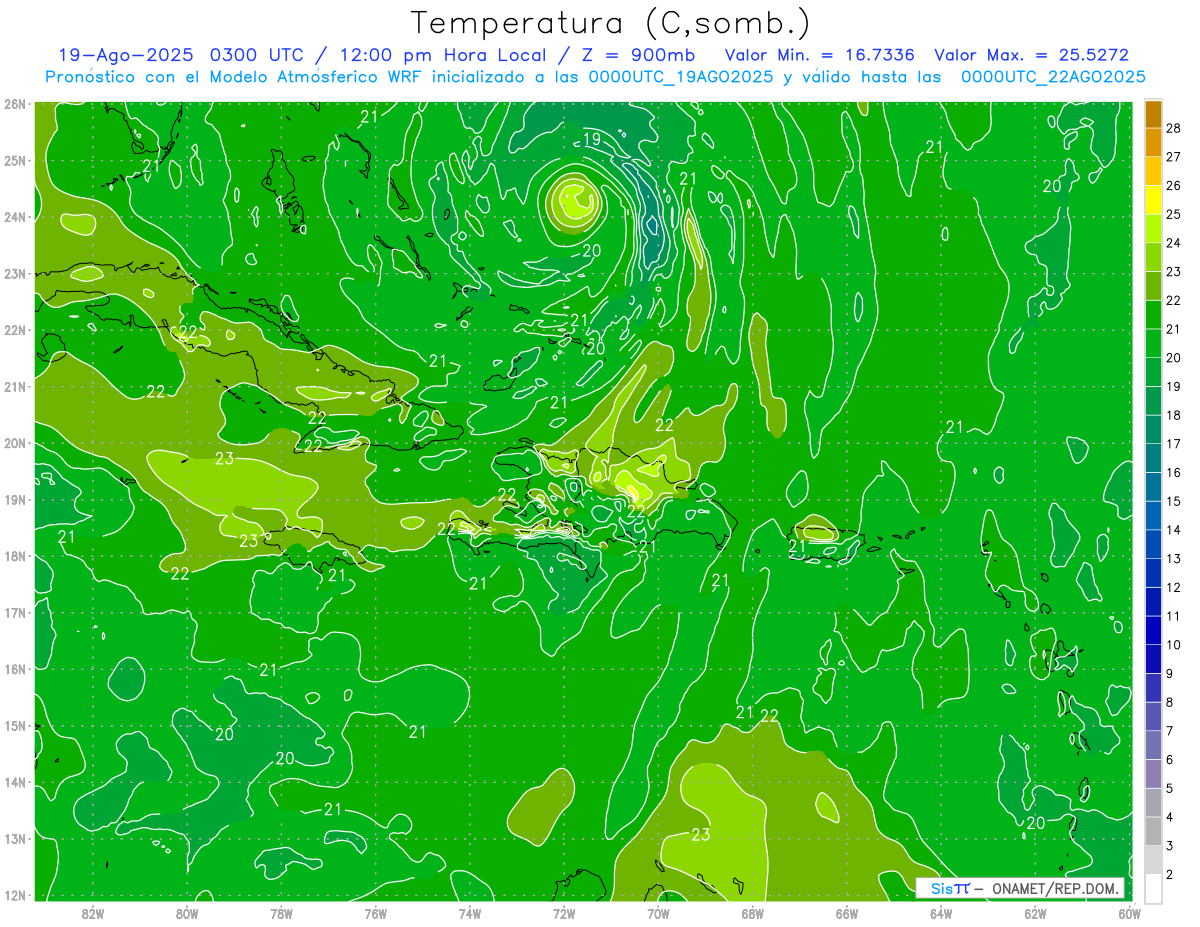
Task: Click the 12N latitude axis label
Action: click(15, 895)
